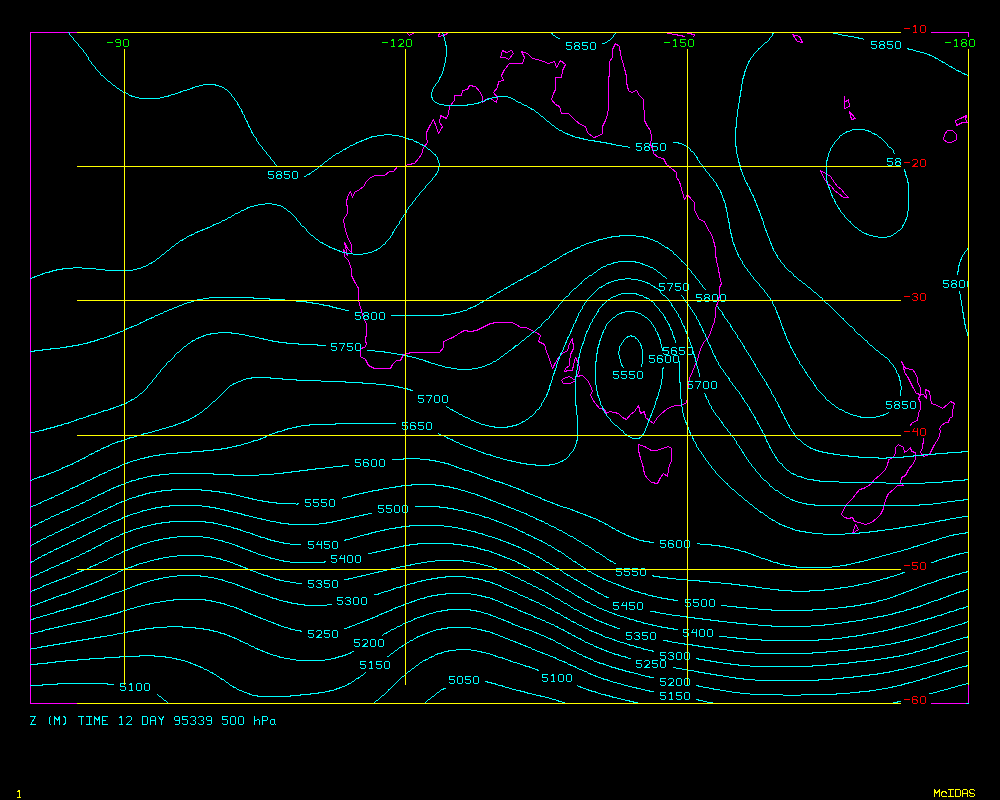Select the red -60 latitude label
Image resolution: width=1000 pixels, height=800 pixels.
click(914, 700)
